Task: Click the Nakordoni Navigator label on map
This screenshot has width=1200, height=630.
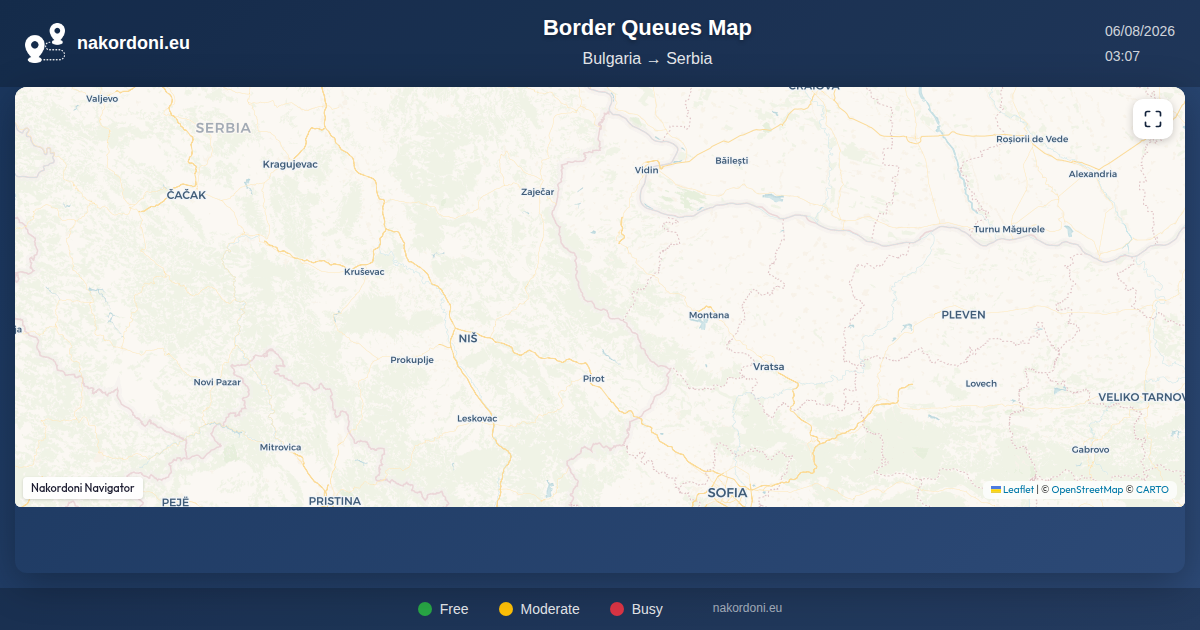Action: [x=83, y=488]
